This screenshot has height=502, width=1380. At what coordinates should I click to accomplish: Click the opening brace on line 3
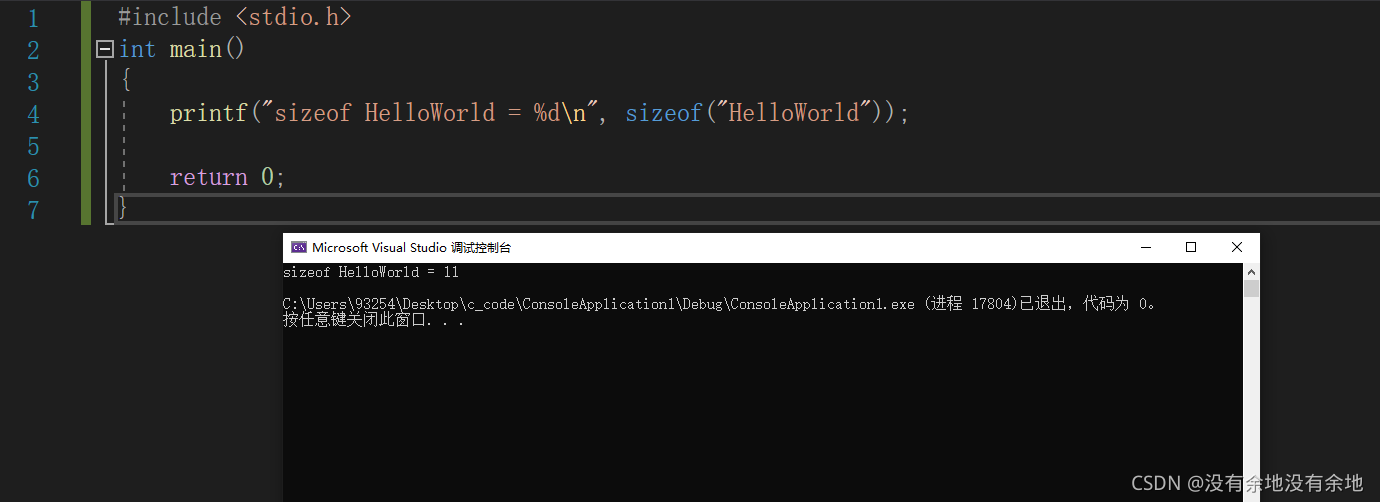click(125, 81)
